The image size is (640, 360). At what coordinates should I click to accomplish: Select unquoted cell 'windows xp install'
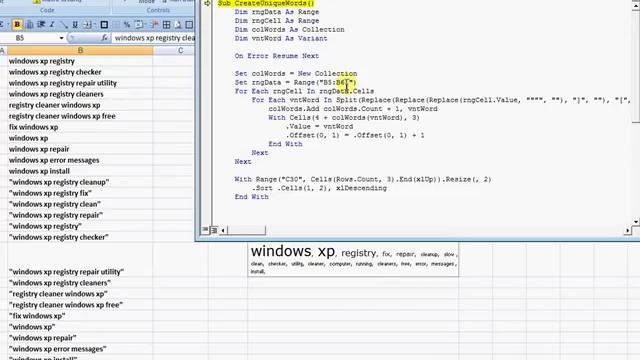80,171
